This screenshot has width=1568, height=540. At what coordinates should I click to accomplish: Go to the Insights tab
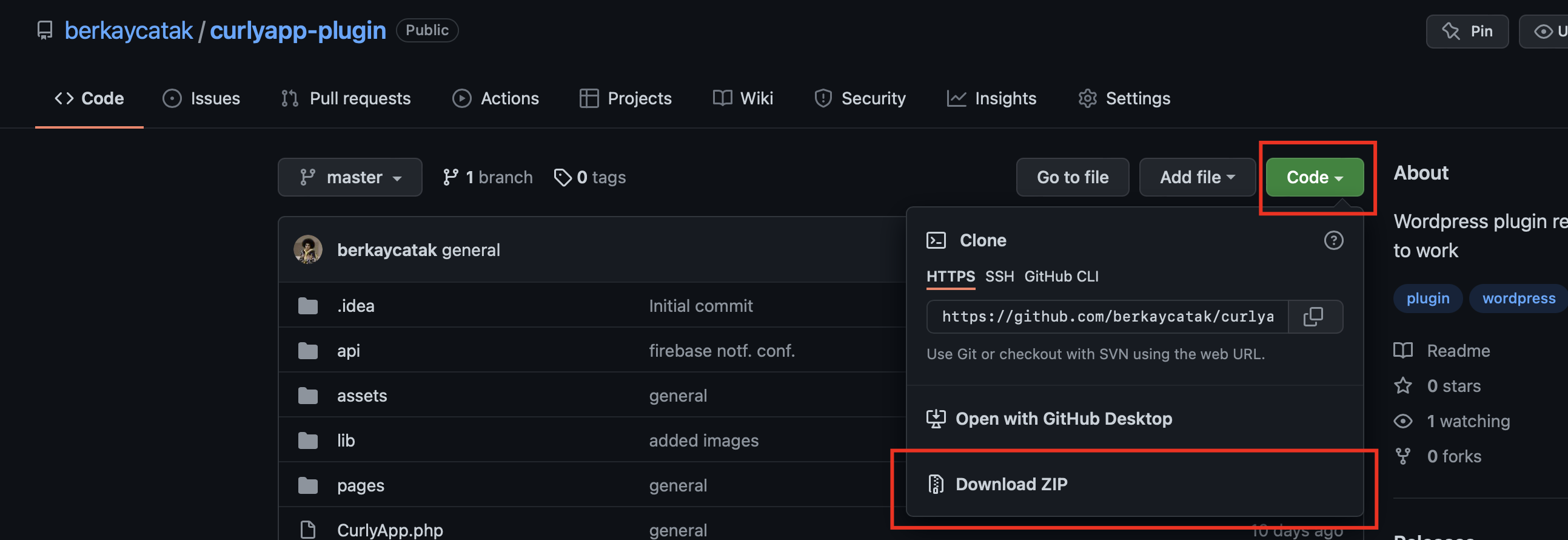click(x=991, y=98)
